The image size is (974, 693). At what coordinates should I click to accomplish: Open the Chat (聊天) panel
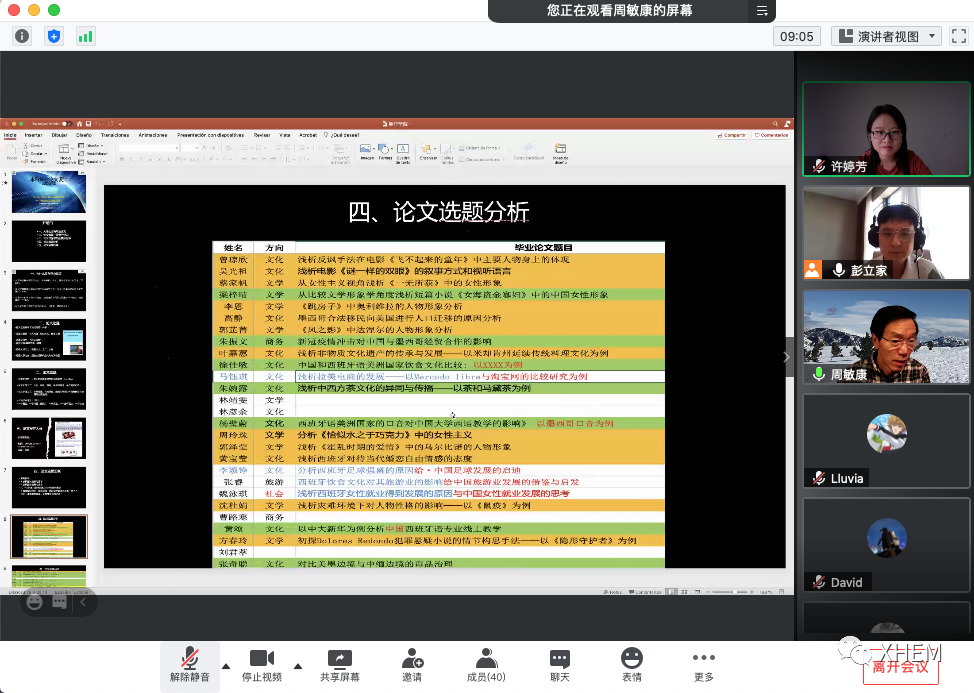(x=559, y=665)
